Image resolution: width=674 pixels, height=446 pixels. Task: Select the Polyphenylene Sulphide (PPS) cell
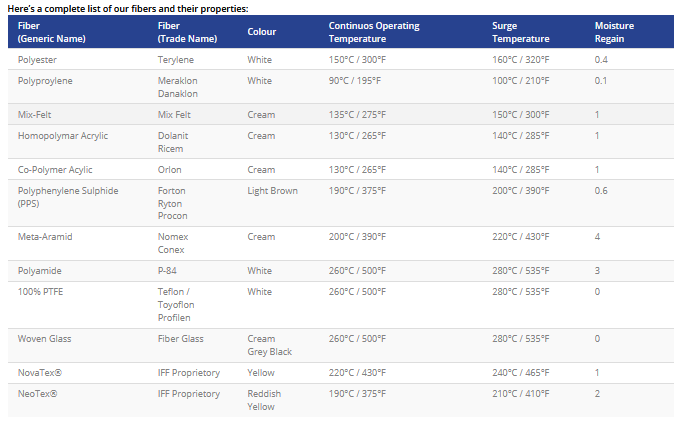(x=68, y=196)
